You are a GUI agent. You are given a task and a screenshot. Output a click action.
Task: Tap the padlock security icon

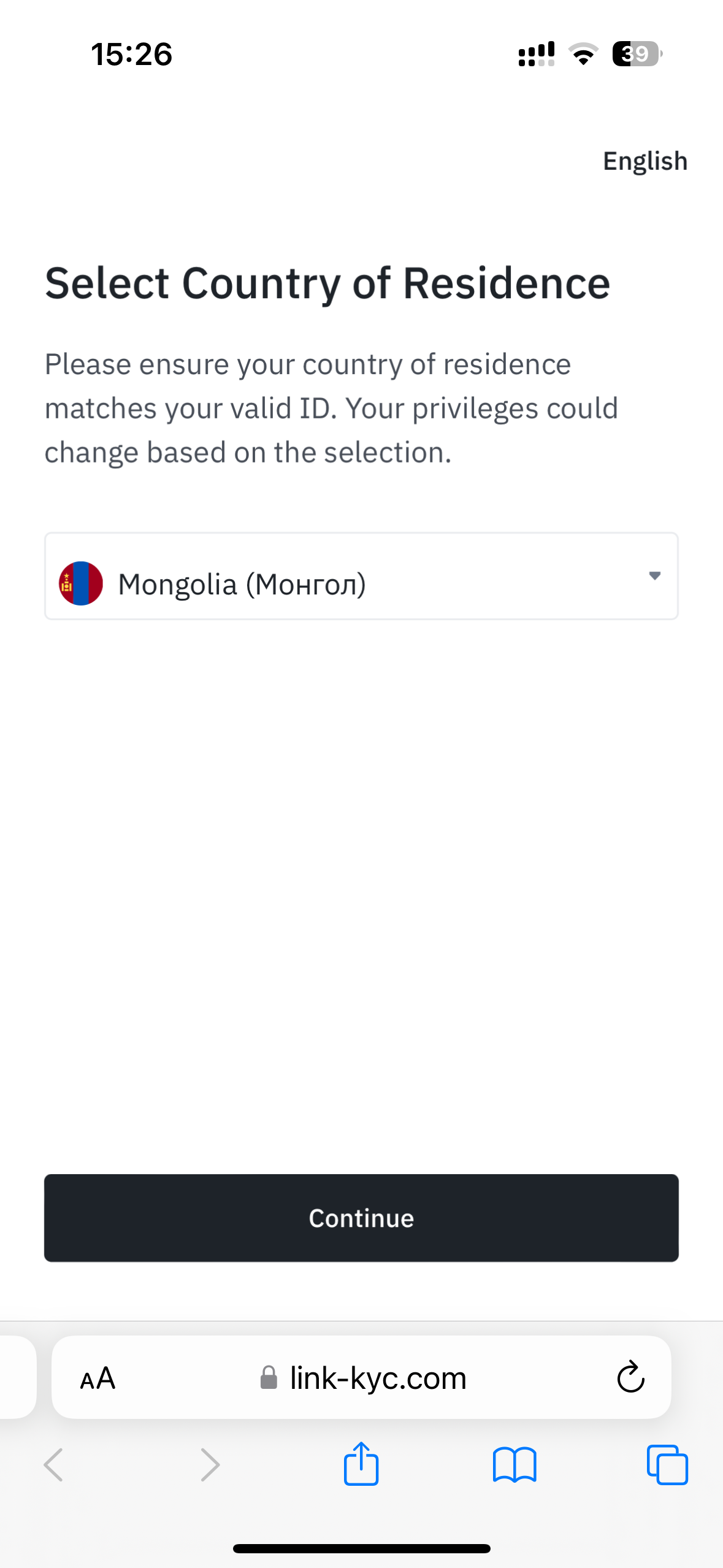269,1378
